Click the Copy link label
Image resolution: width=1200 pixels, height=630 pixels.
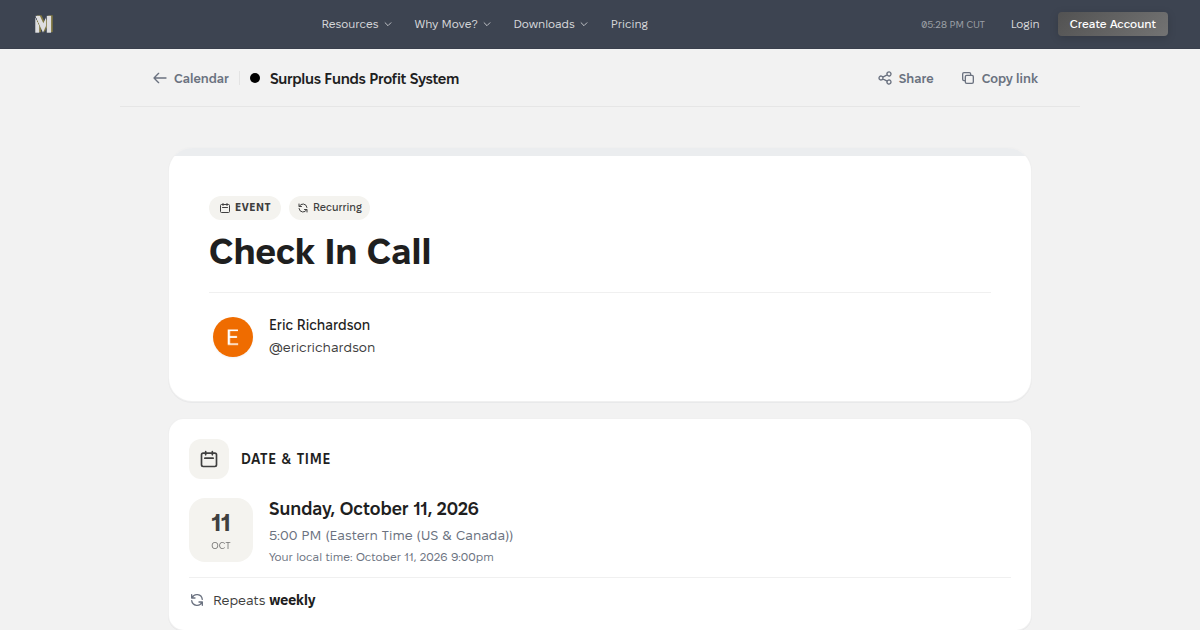pos(1010,78)
